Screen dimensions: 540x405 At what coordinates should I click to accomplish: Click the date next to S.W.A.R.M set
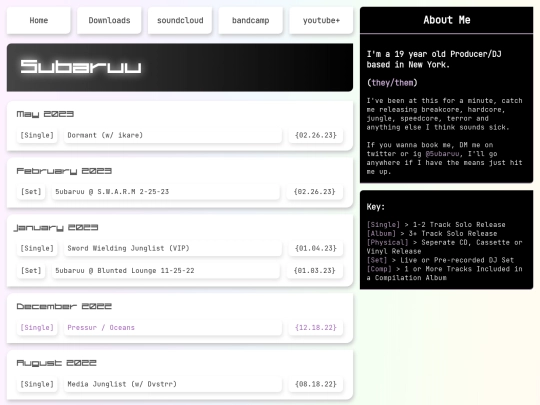coord(314,191)
